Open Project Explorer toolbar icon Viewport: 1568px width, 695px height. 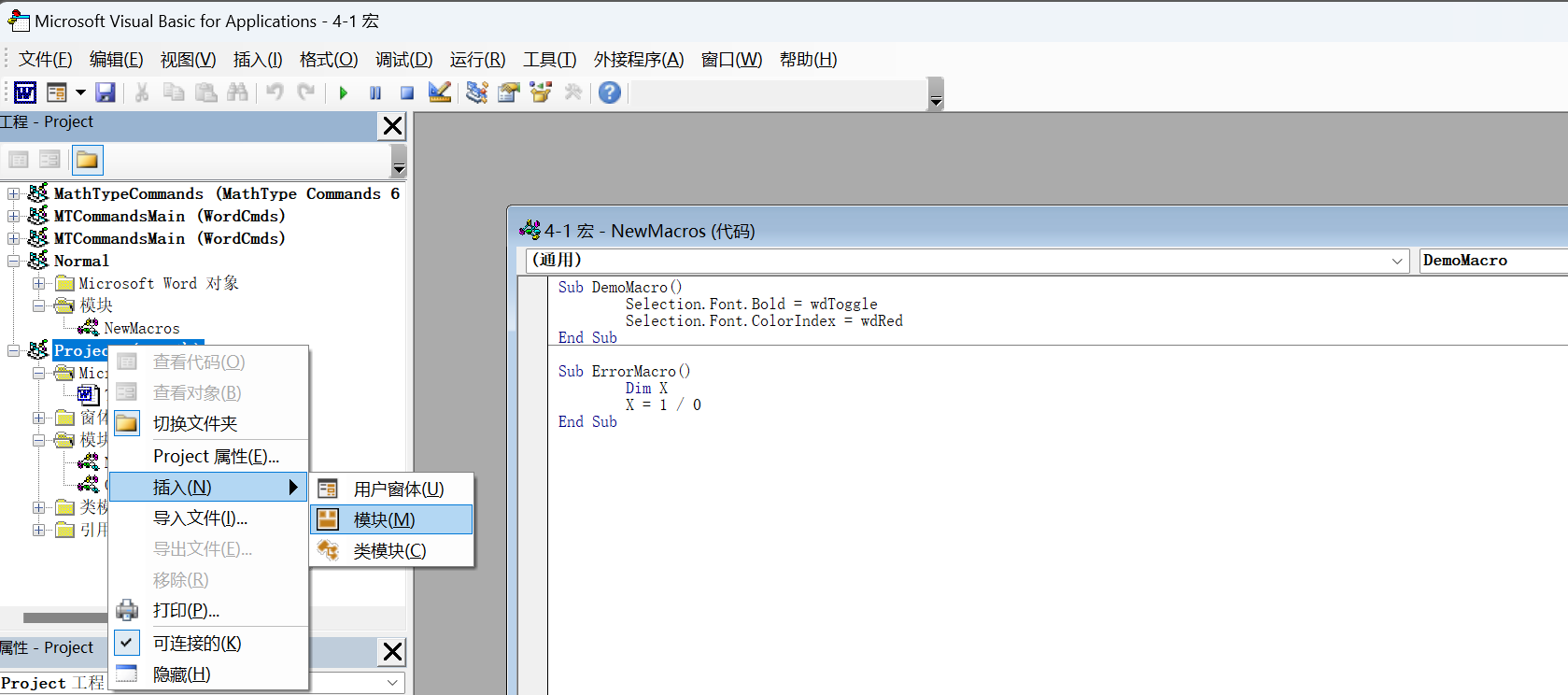477,92
